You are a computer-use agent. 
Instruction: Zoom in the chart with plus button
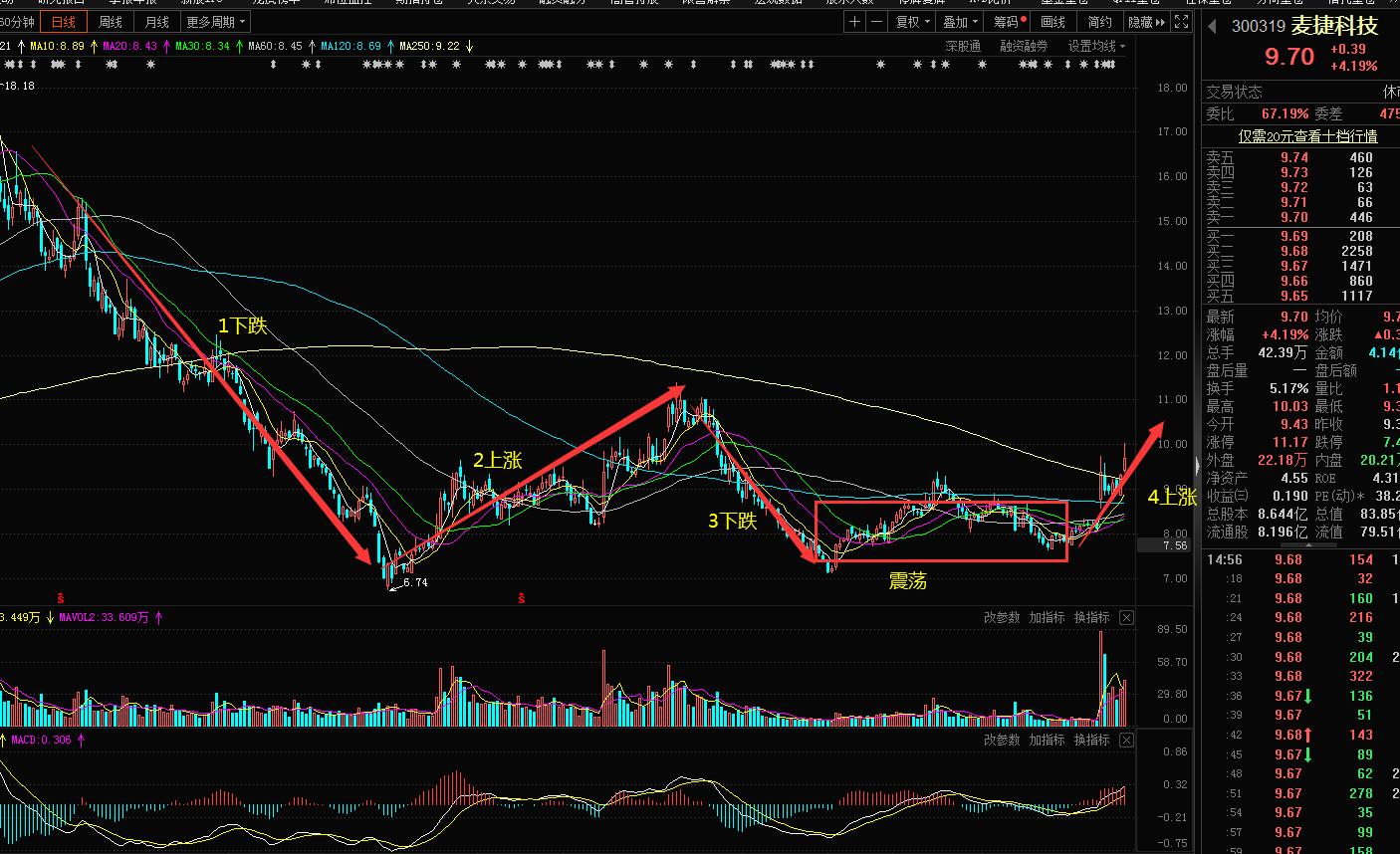(854, 22)
